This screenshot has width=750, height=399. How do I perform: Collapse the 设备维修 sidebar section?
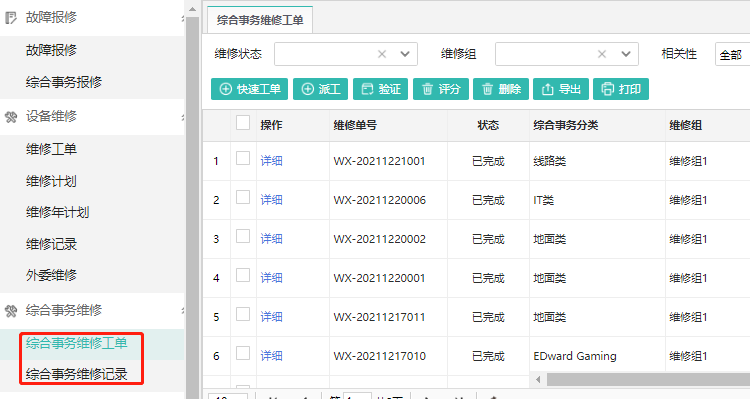click(x=183, y=117)
